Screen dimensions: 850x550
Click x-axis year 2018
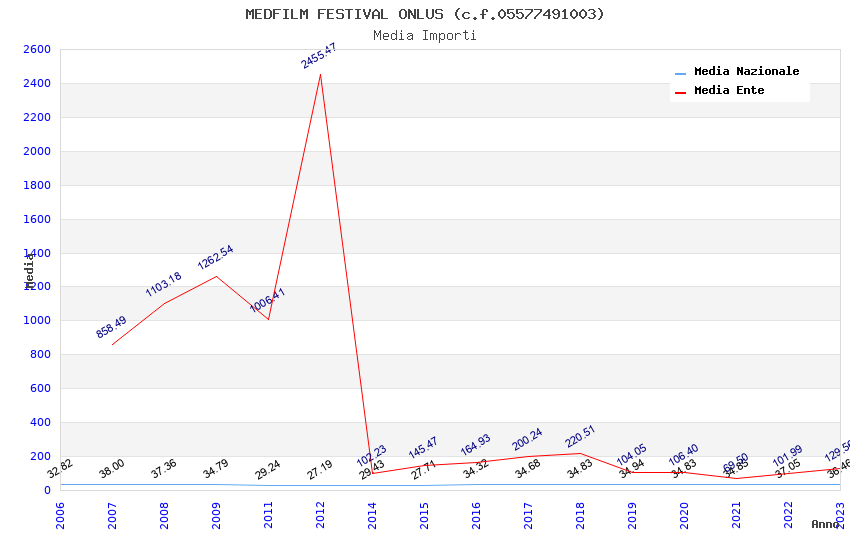[x=580, y=515]
